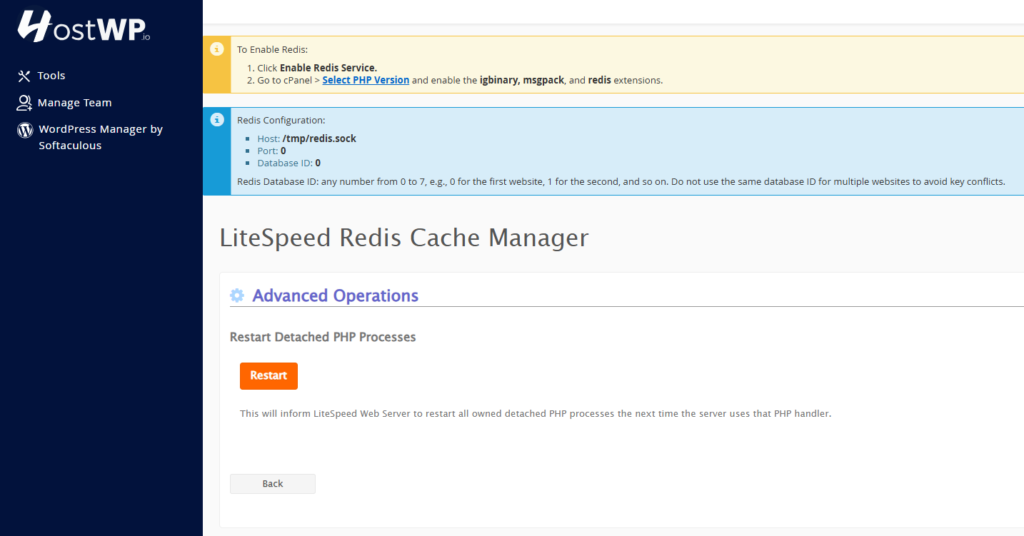Viewport: 1024px width, 536px height.
Task: Follow the Select PHP Version link
Action: coord(366,80)
